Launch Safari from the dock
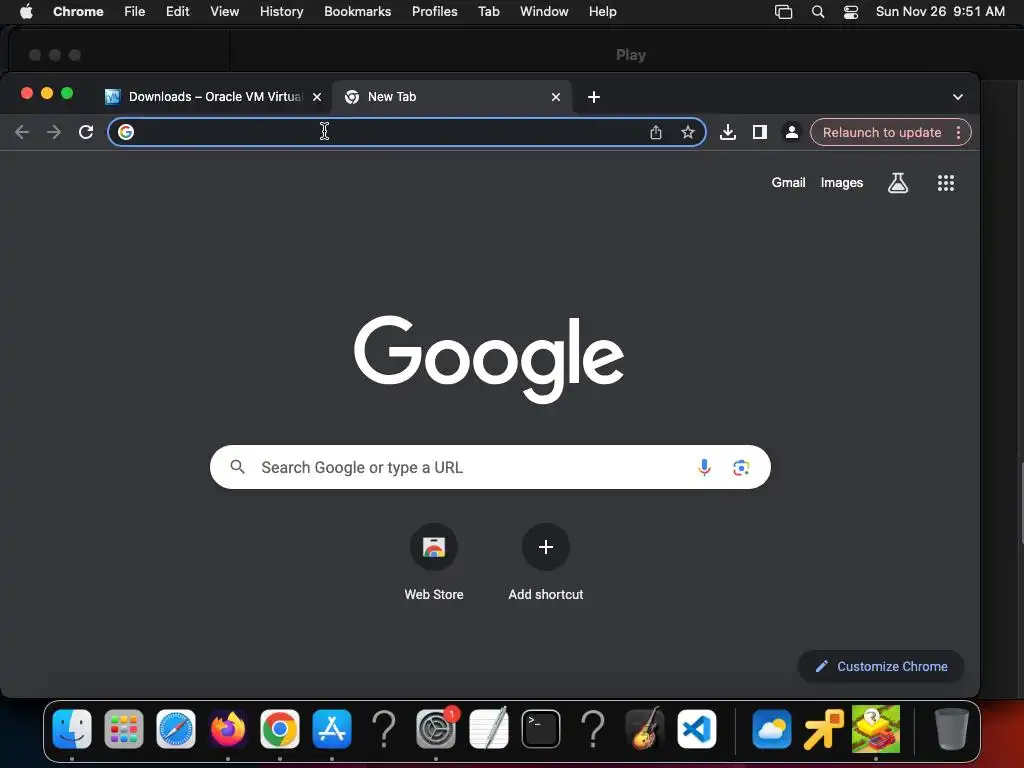This screenshot has width=1024, height=768. (x=176, y=729)
